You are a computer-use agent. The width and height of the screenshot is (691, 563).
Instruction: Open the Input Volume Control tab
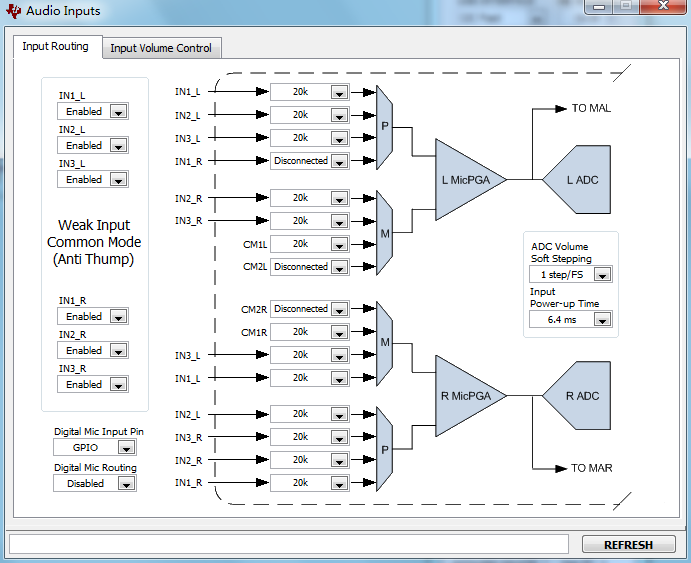(161, 48)
